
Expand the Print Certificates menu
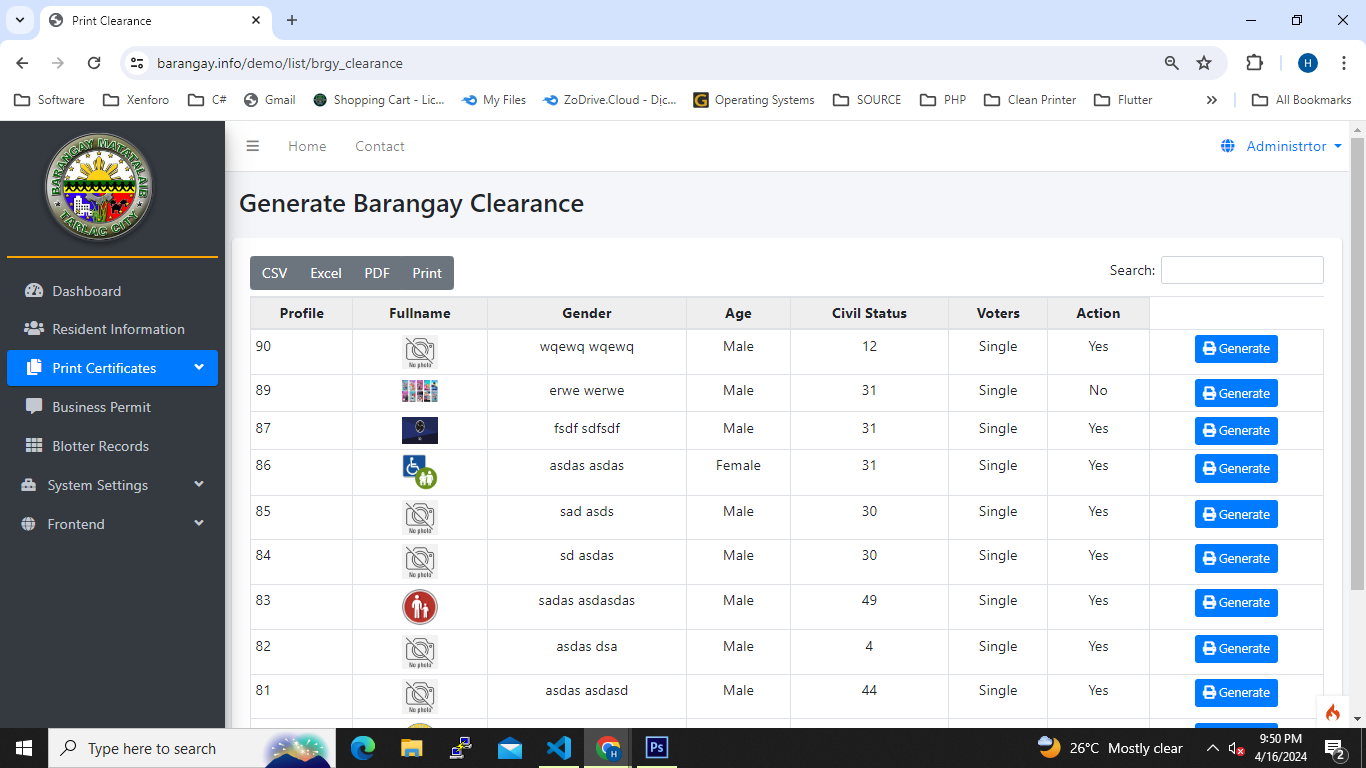(x=112, y=368)
